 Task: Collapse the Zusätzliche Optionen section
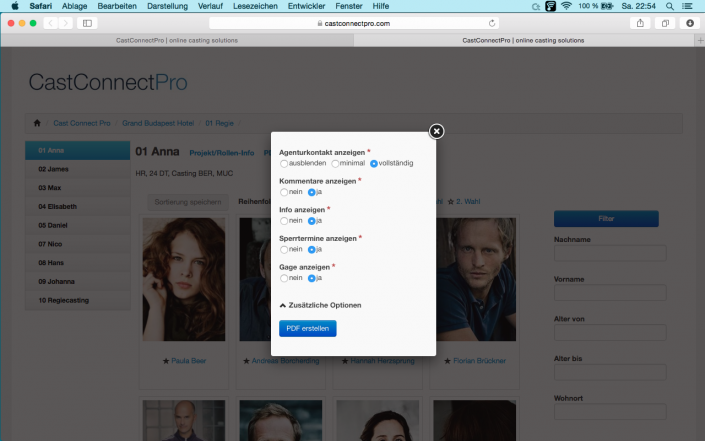coord(320,305)
